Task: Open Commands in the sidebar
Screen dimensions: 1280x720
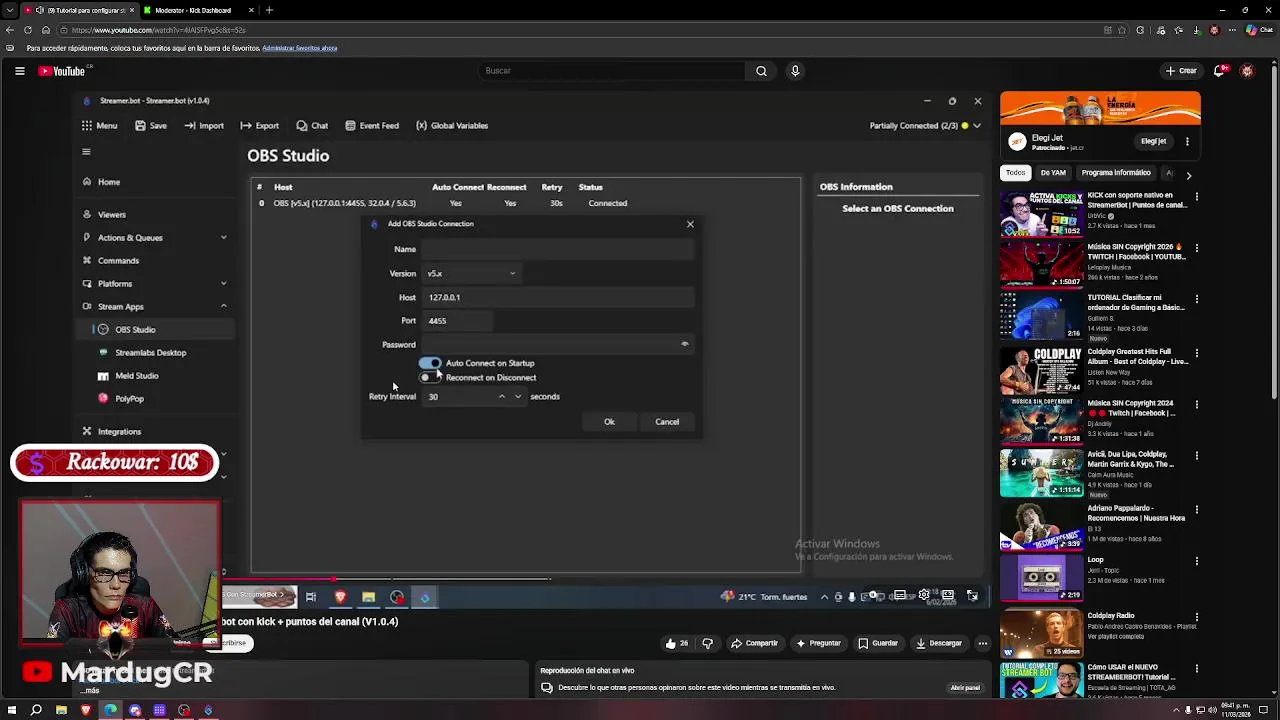Action: pos(118,261)
